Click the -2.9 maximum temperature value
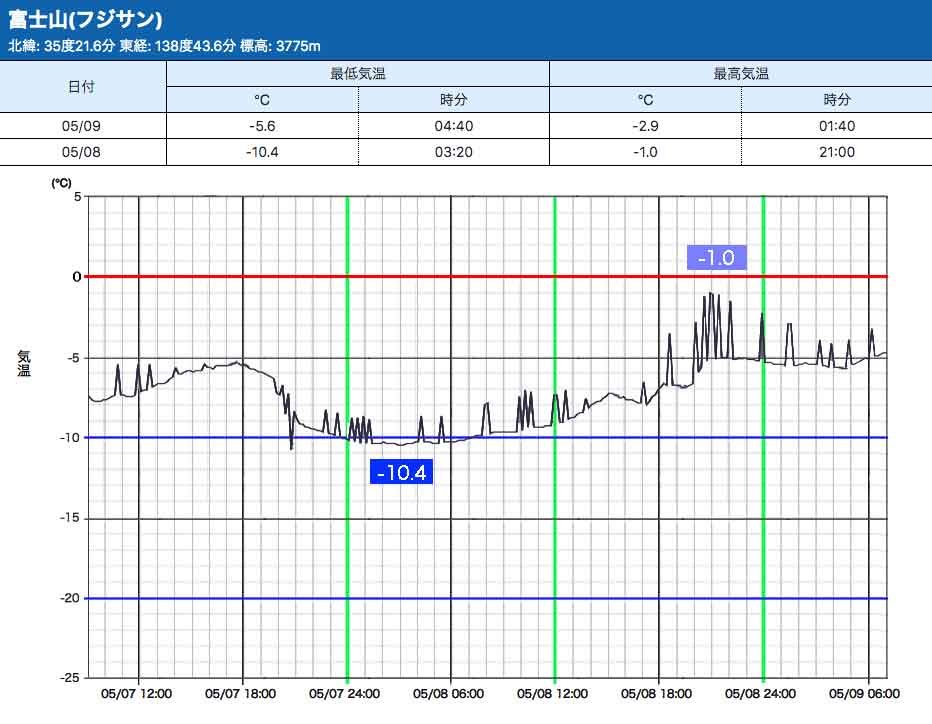The height and width of the screenshot is (724, 932). point(646,126)
